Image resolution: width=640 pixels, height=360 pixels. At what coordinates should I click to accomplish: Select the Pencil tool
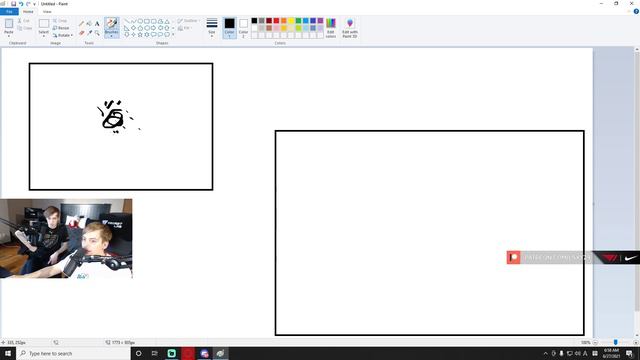pos(81,24)
